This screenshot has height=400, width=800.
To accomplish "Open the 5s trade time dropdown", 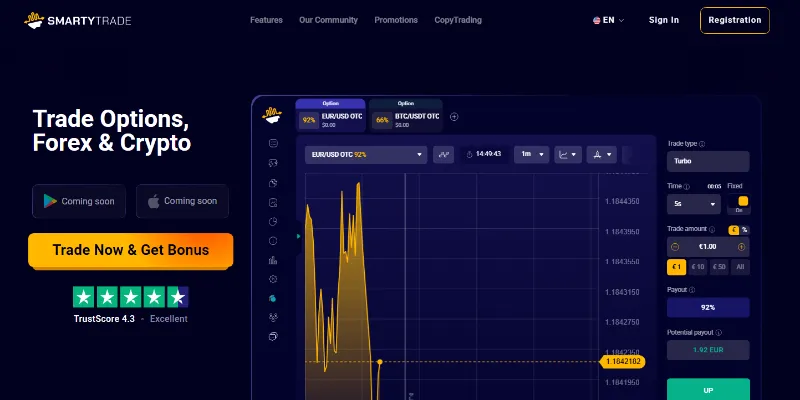I will tap(694, 204).
